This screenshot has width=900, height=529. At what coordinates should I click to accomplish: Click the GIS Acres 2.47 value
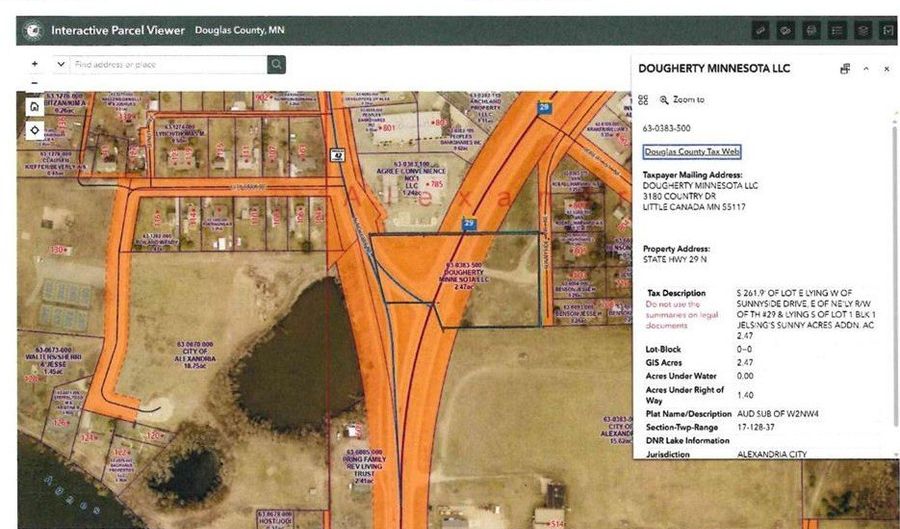click(x=745, y=363)
